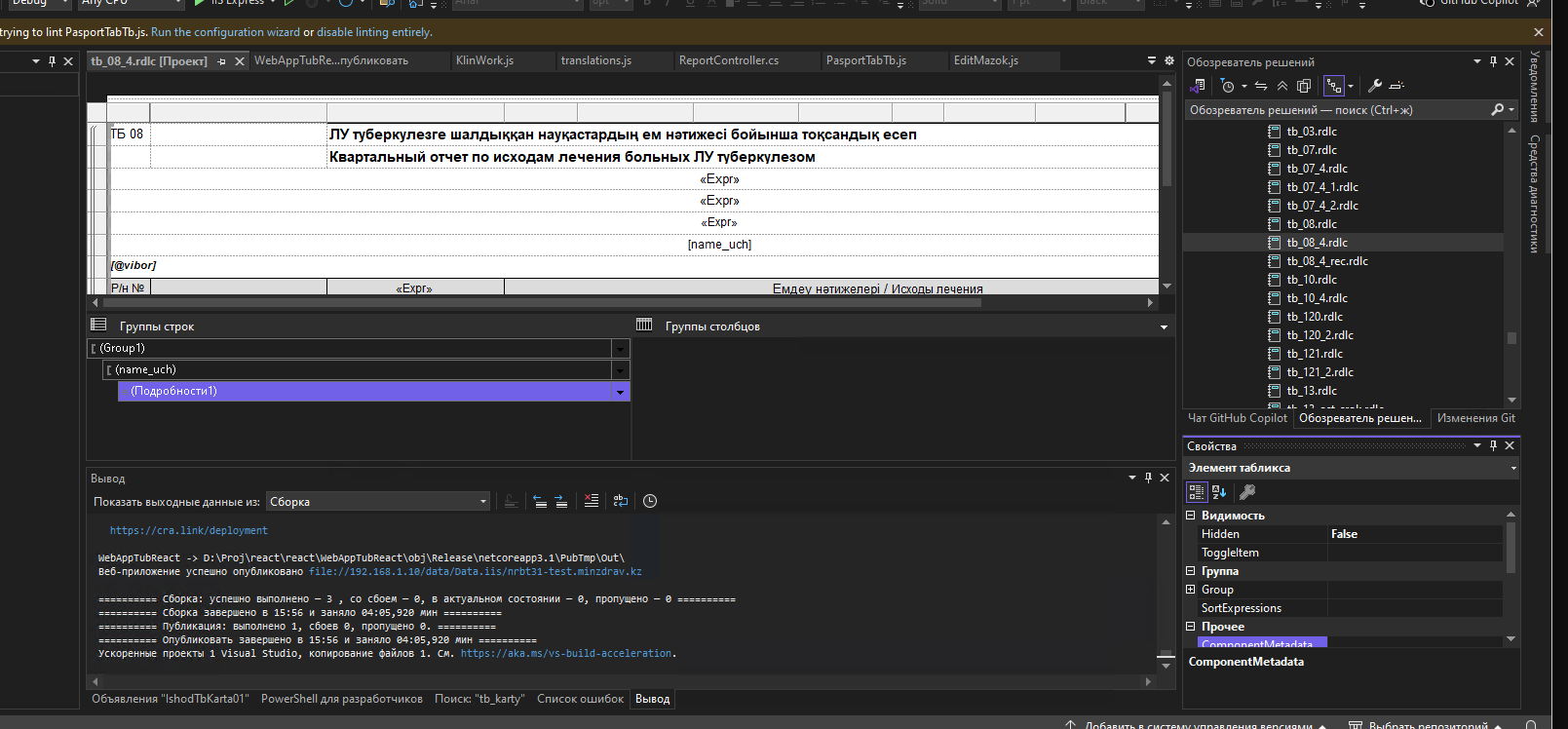This screenshot has width=1568, height=729.
Task: Go to next message in Output panel
Action: point(561,501)
